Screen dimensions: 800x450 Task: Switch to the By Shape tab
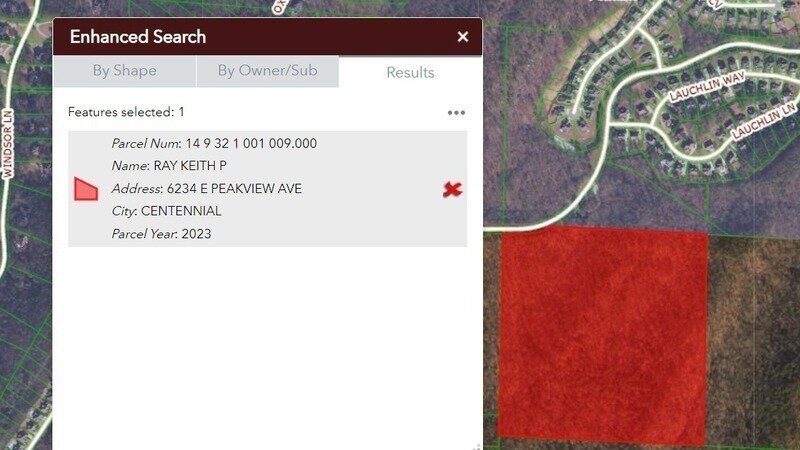coord(124,71)
